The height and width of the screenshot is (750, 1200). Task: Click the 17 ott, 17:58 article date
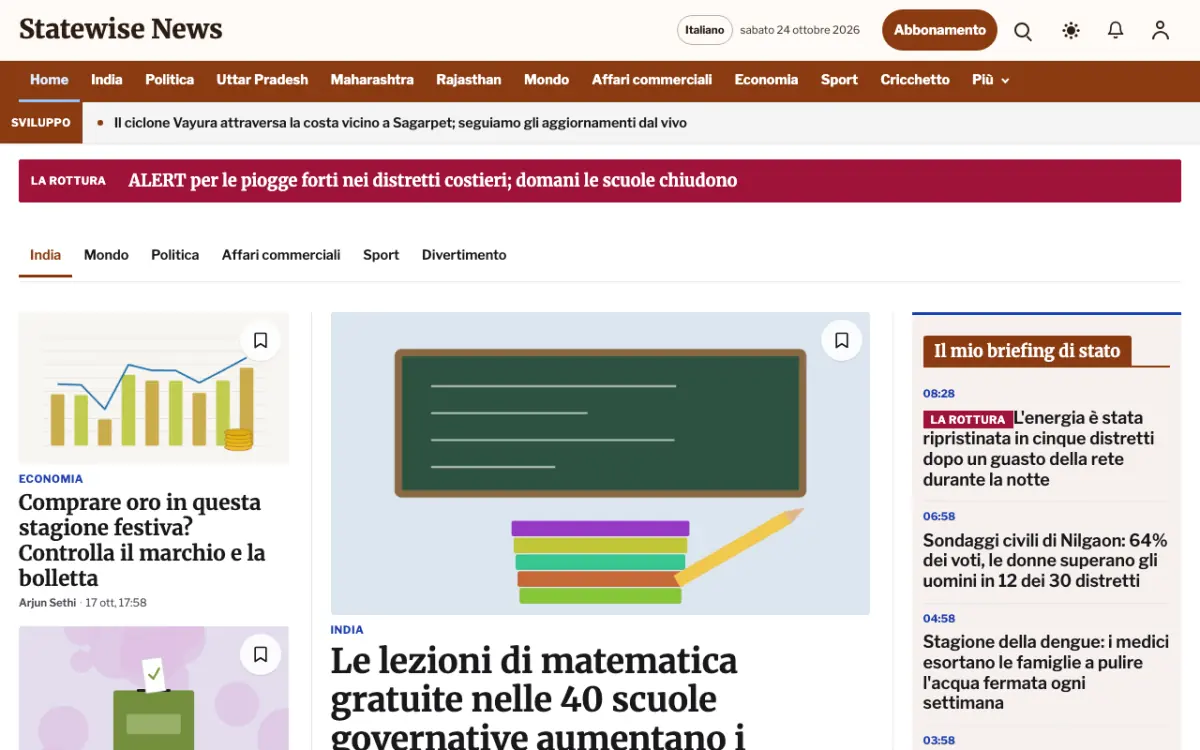tap(116, 603)
